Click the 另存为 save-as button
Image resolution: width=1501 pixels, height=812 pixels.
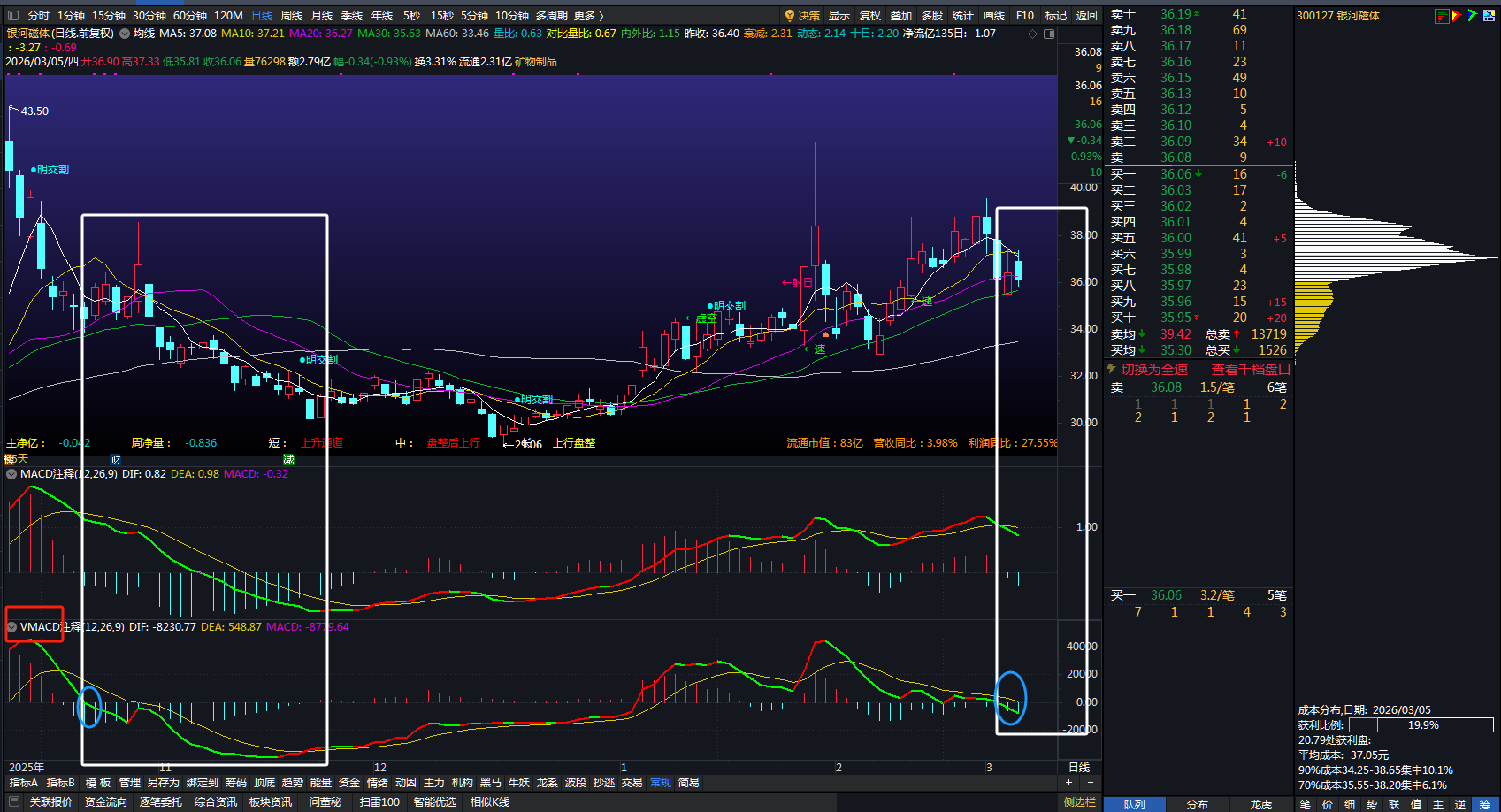[164, 783]
